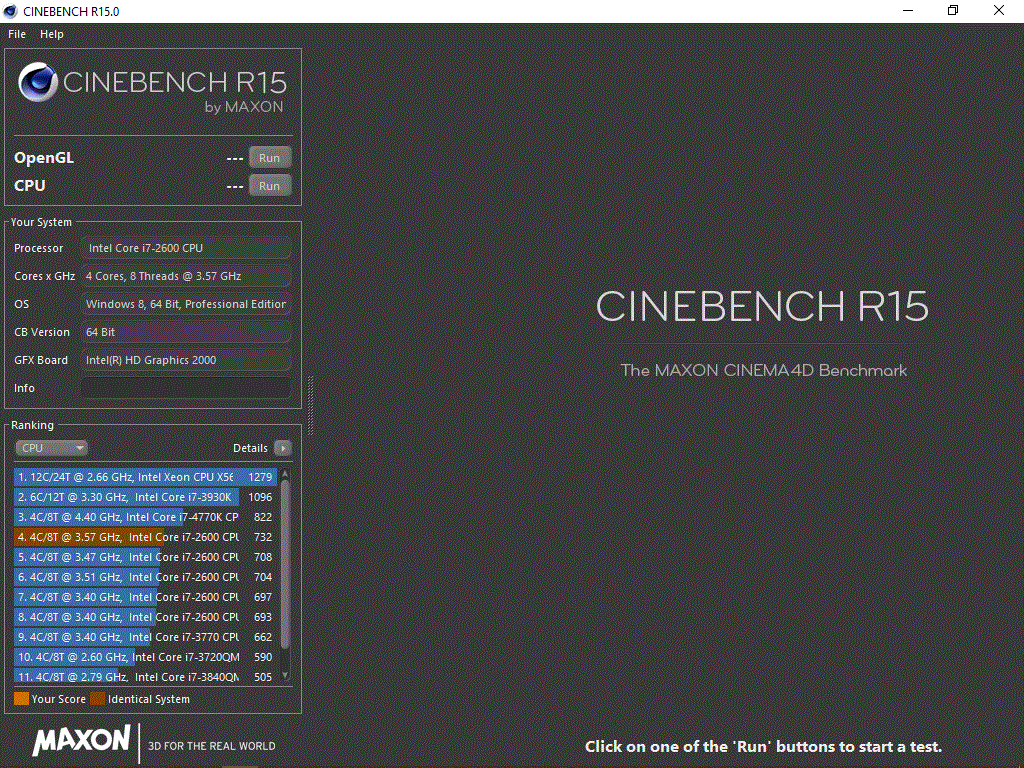The width and height of the screenshot is (1024, 768).
Task: Click the ranking list scrollbar thumb
Action: tap(285, 564)
